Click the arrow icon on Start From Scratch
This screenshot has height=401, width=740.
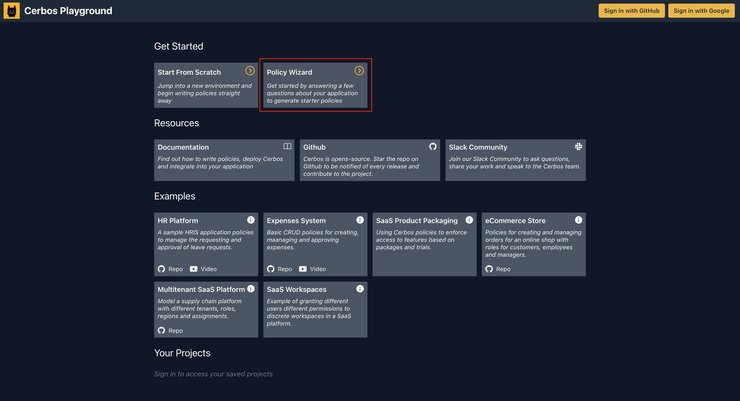click(250, 71)
